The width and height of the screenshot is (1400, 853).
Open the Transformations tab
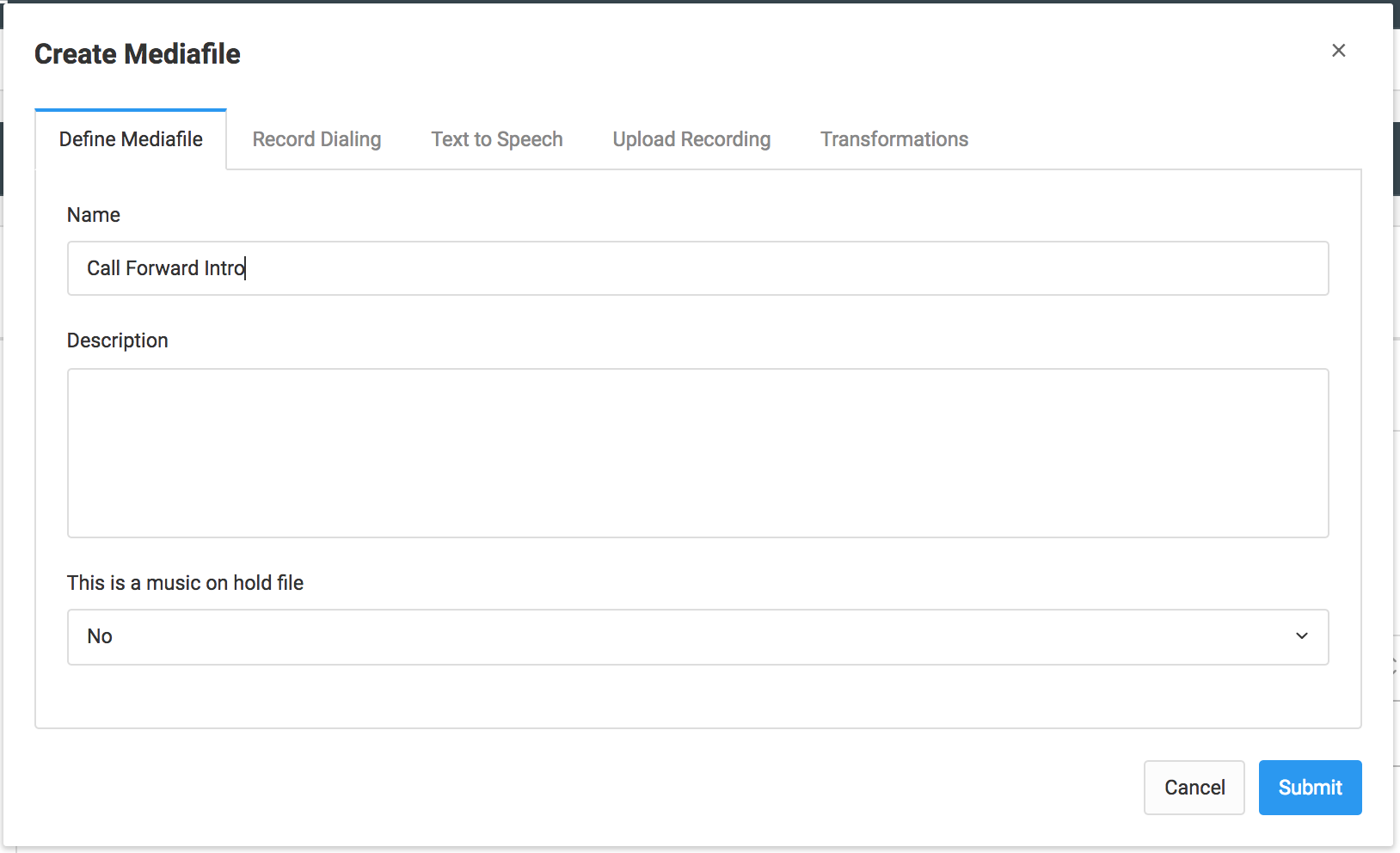894,139
